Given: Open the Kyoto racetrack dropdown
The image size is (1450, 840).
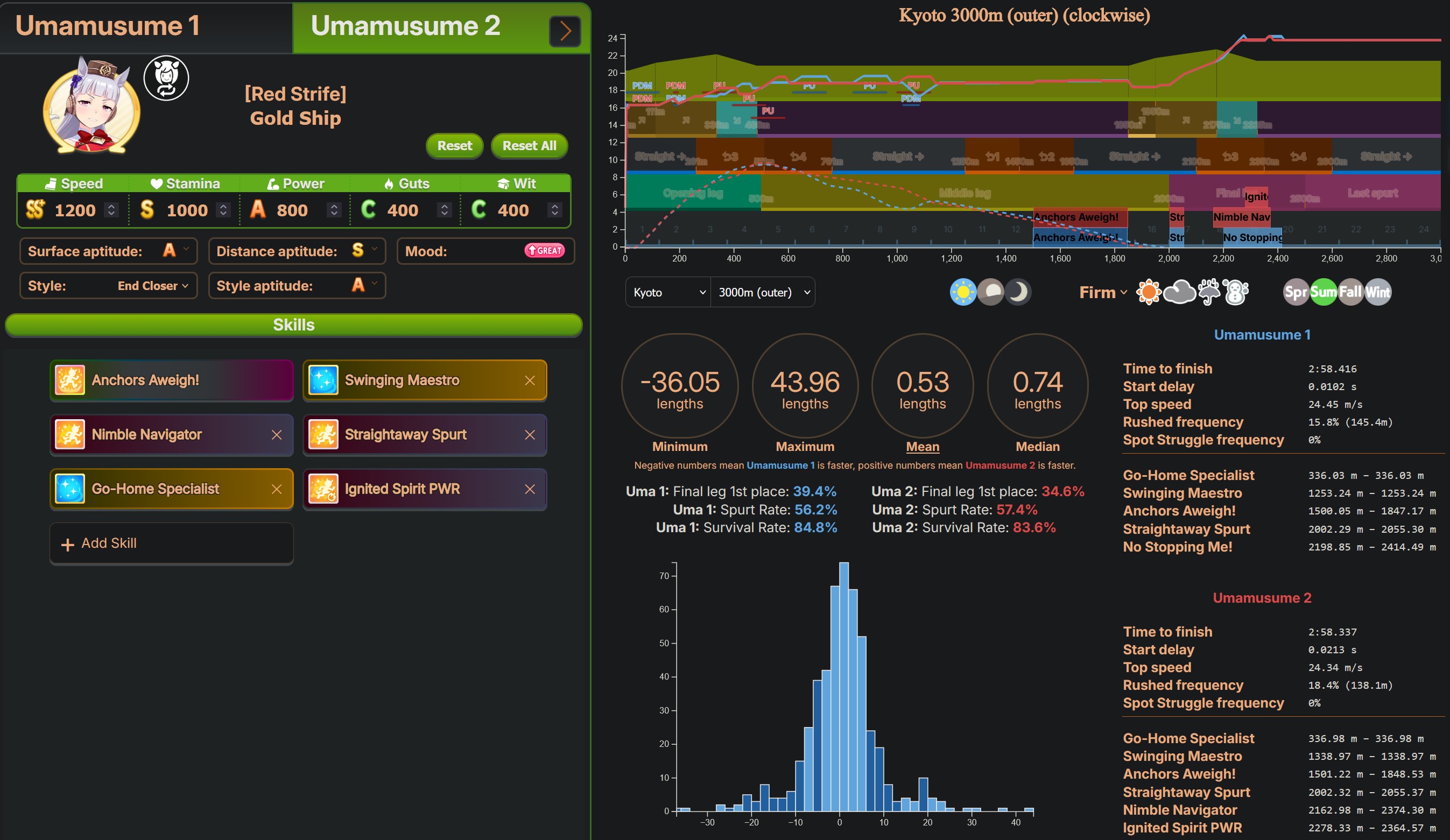Looking at the screenshot, I should pyautogui.click(x=668, y=292).
